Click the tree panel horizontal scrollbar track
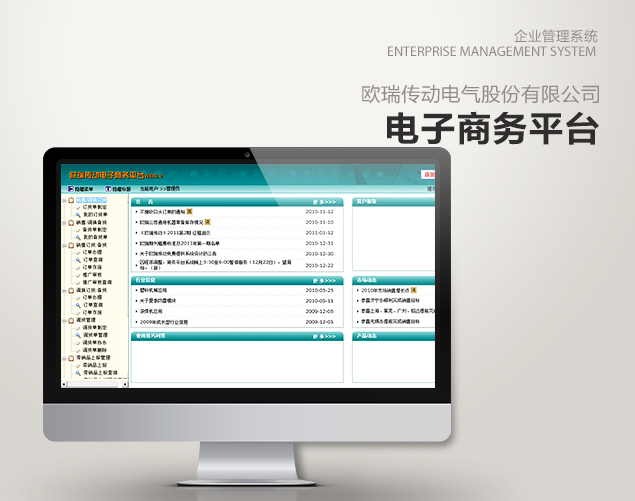 click(x=95, y=384)
